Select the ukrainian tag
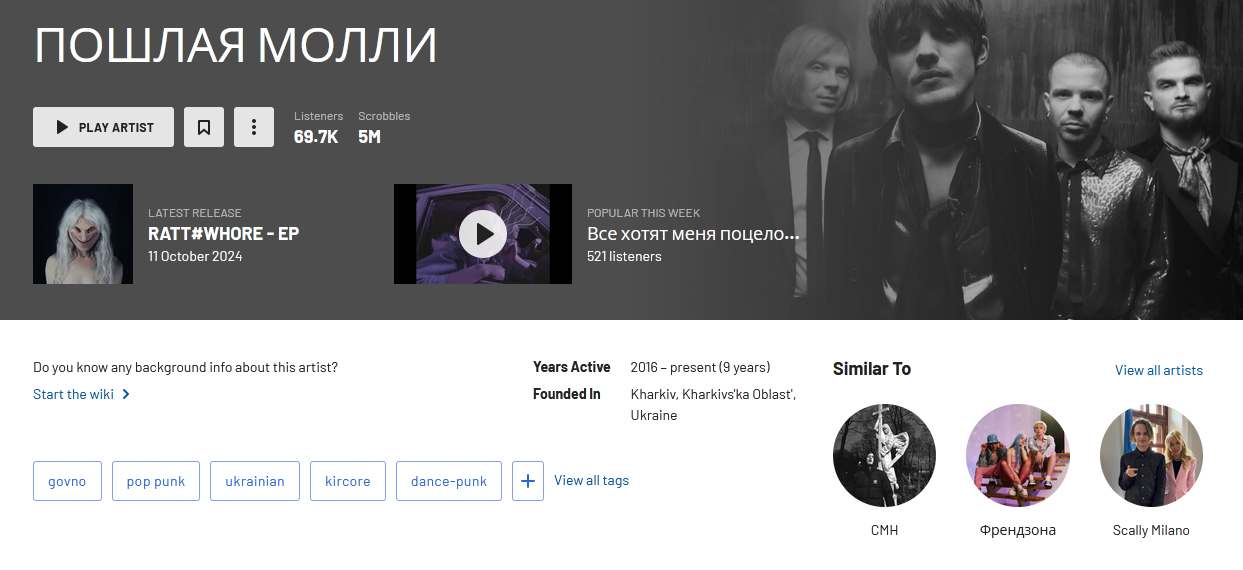 255,481
